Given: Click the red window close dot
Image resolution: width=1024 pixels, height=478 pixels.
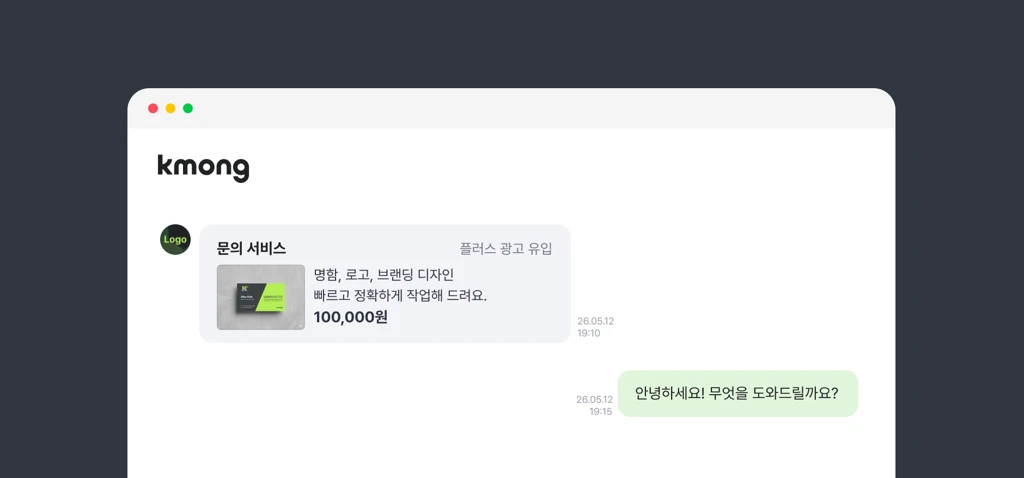Looking at the screenshot, I should point(153,108).
